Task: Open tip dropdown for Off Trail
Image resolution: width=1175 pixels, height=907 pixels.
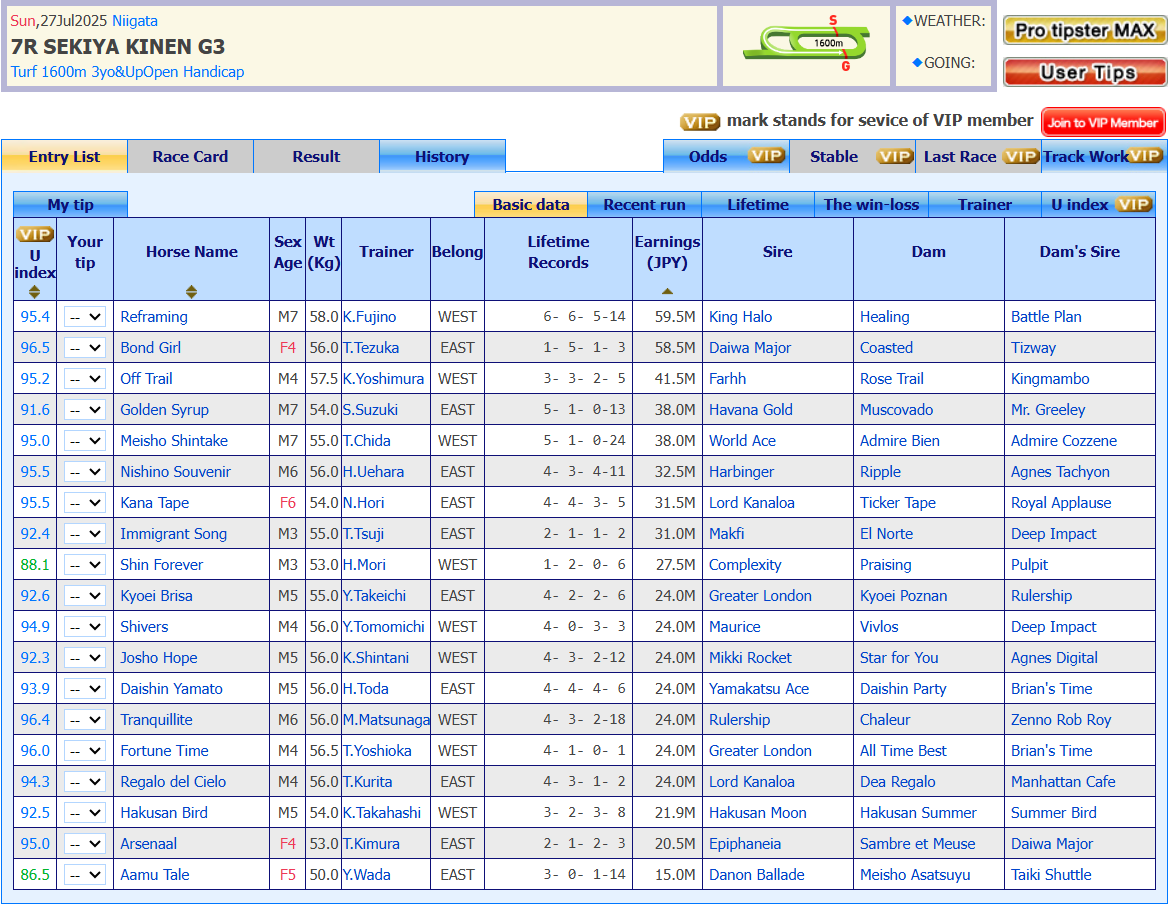Action: 85,379
